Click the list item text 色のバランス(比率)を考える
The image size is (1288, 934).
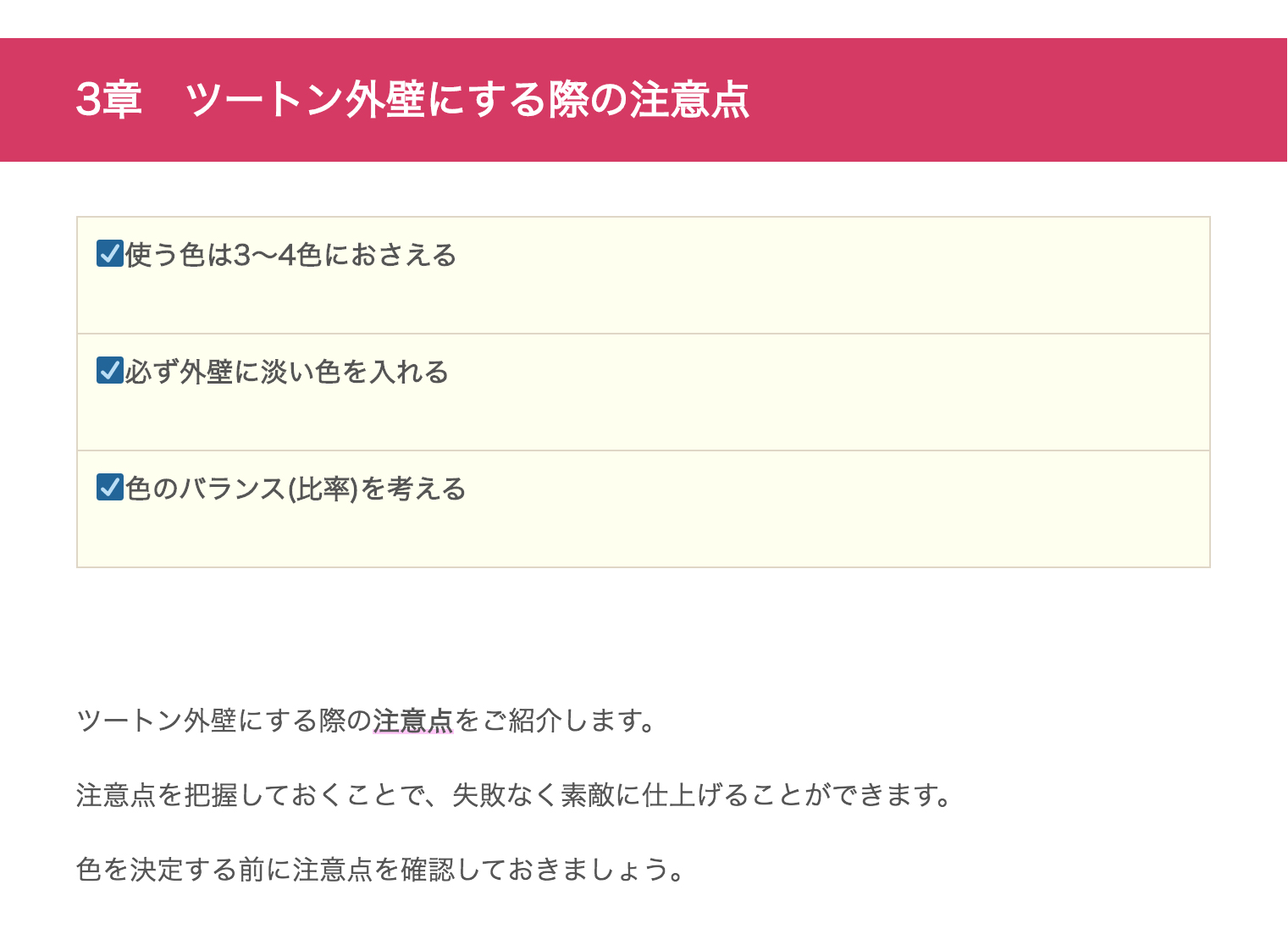pyautogui.click(x=296, y=489)
